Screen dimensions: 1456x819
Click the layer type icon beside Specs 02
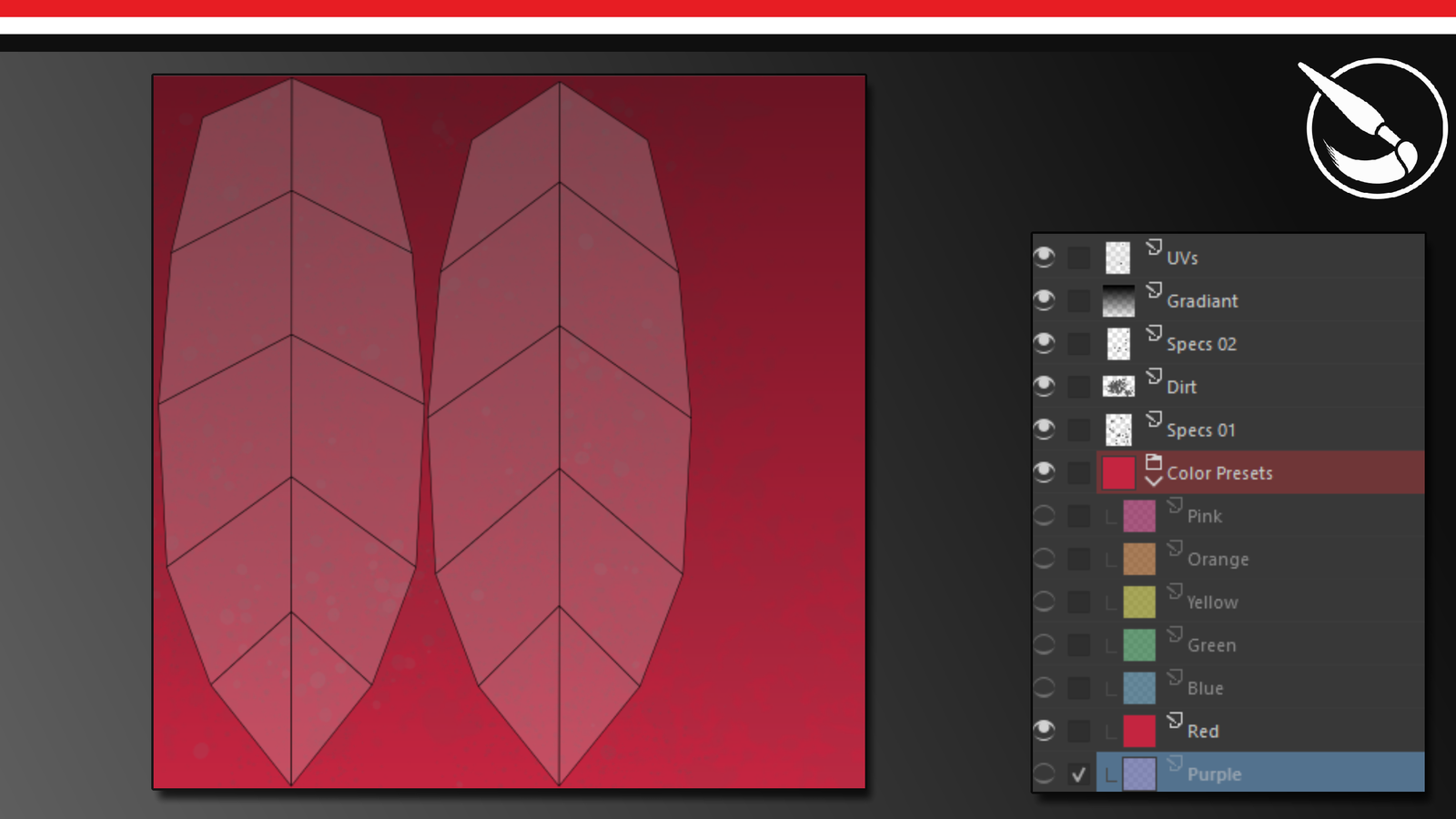(x=1154, y=333)
